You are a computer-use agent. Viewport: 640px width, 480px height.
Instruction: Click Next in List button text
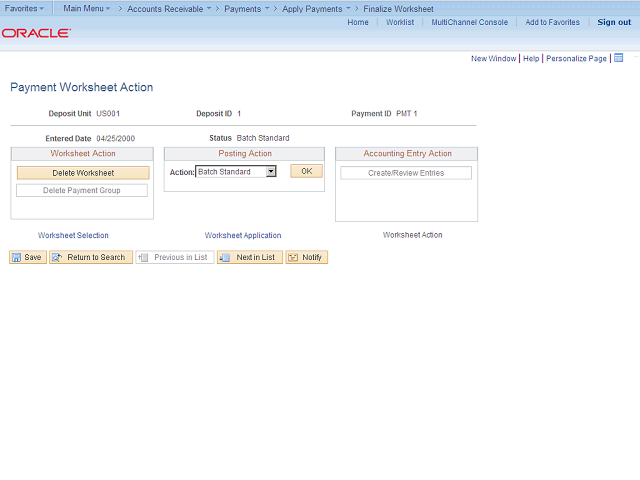tap(256, 257)
